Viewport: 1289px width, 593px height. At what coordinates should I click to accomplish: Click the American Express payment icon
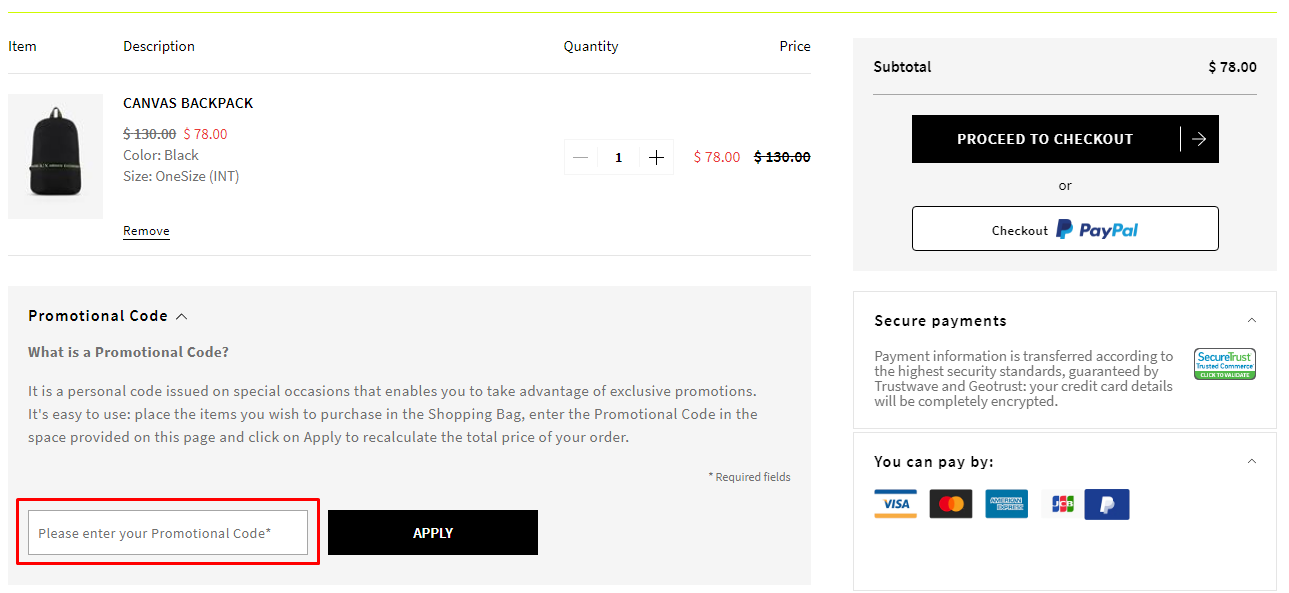tap(1006, 504)
